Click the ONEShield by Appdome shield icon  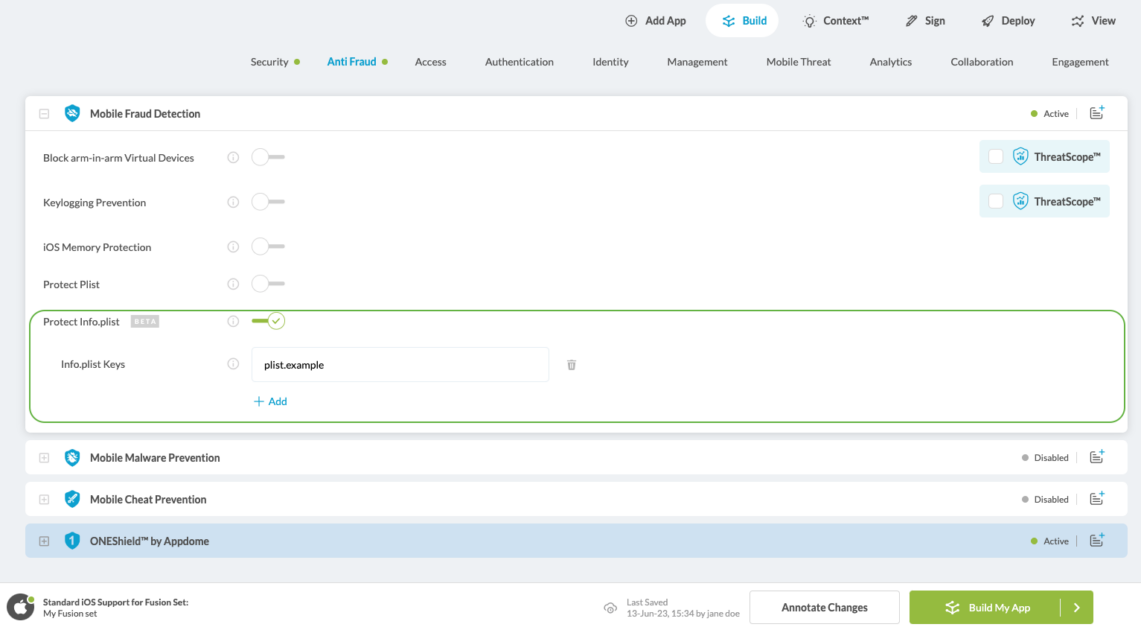click(x=72, y=541)
